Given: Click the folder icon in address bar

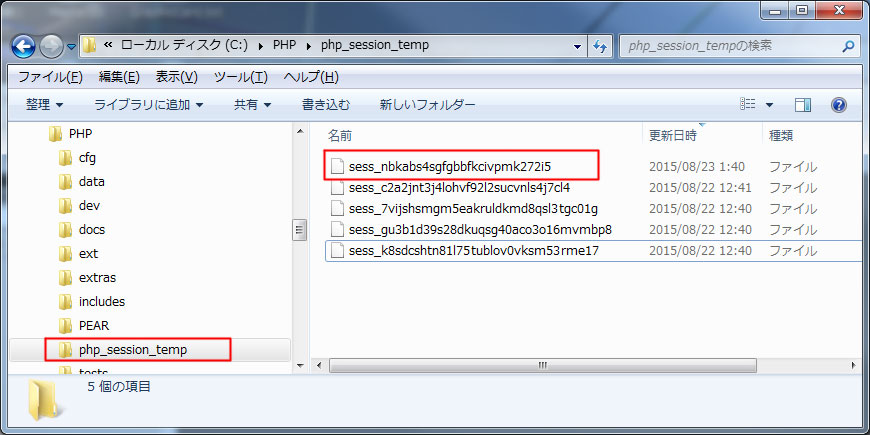Looking at the screenshot, I should tap(89, 45).
